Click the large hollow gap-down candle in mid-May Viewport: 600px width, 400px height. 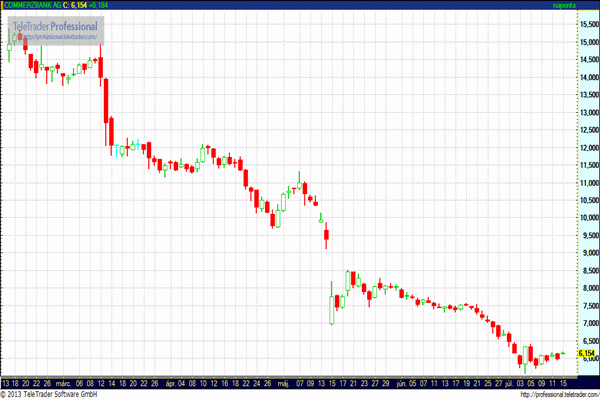coord(333,304)
